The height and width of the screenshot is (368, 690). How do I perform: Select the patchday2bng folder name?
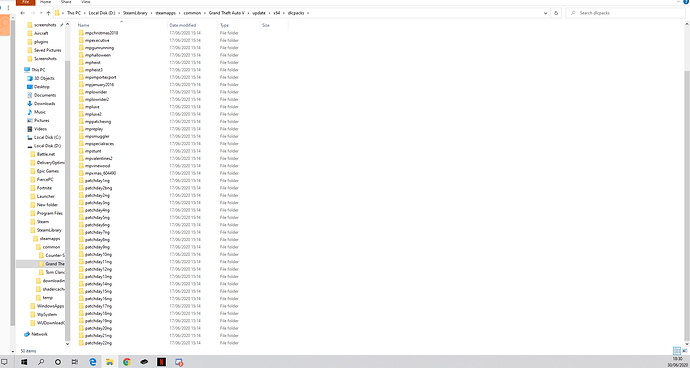point(99,188)
